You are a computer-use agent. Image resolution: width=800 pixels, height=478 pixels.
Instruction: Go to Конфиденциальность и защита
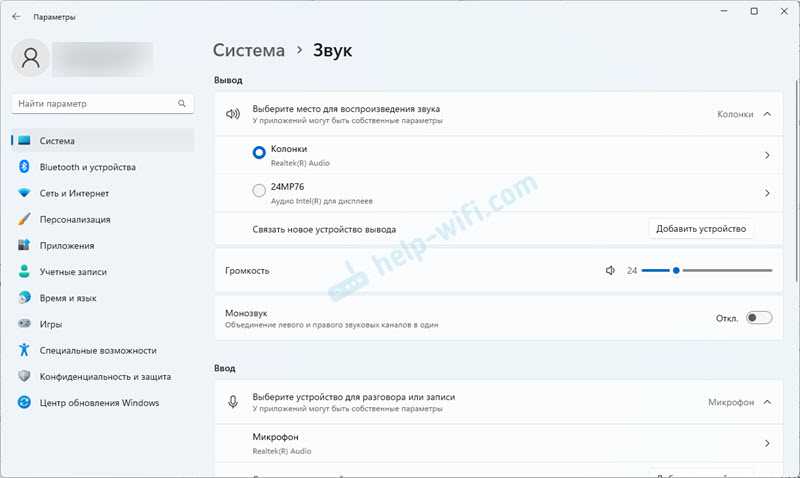coord(103,376)
